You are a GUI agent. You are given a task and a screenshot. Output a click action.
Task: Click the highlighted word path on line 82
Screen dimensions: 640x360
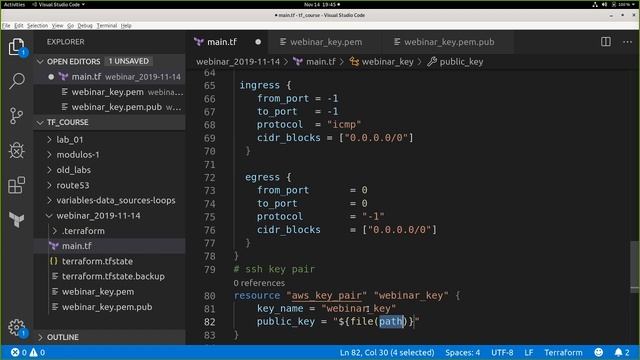click(391, 322)
